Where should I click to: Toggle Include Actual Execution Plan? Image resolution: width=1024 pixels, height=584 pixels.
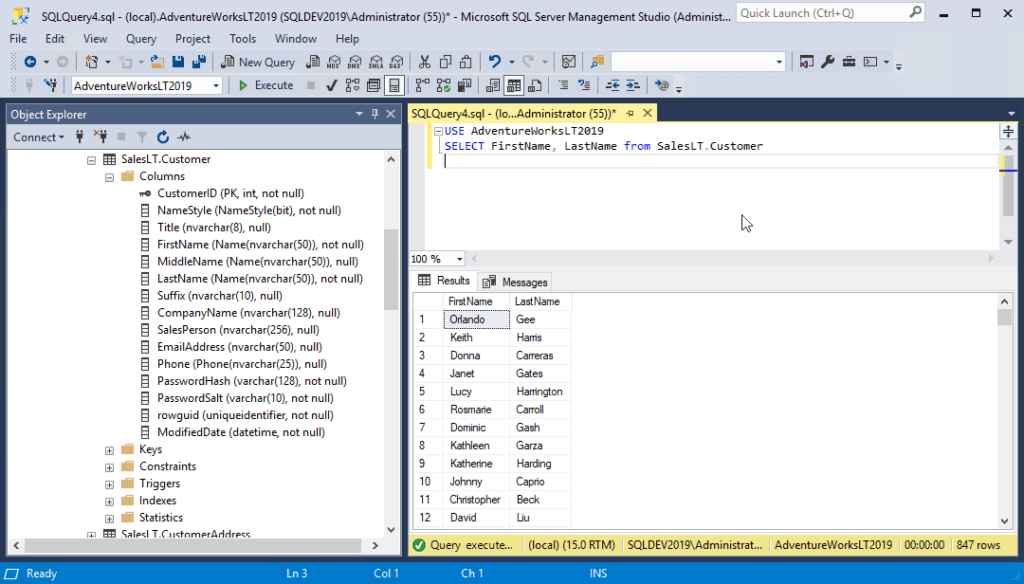[423, 86]
